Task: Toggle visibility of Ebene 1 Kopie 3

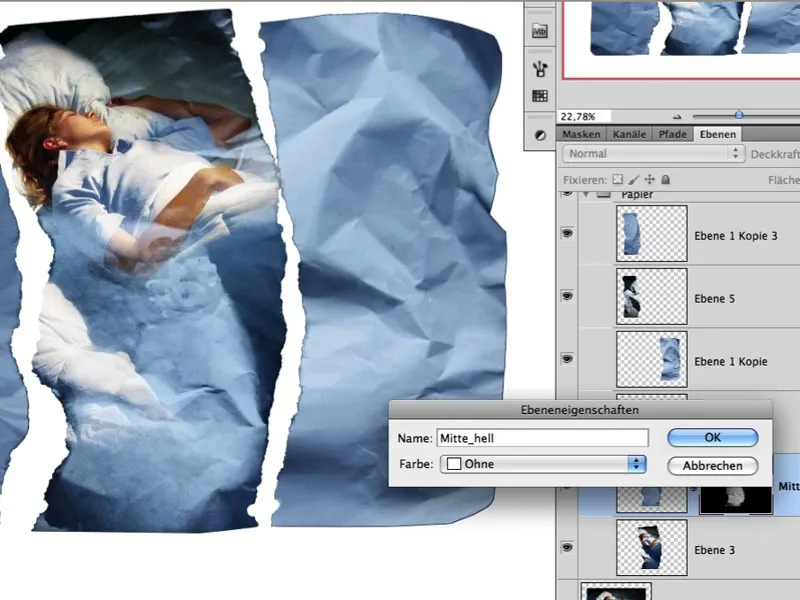Action: [567, 233]
